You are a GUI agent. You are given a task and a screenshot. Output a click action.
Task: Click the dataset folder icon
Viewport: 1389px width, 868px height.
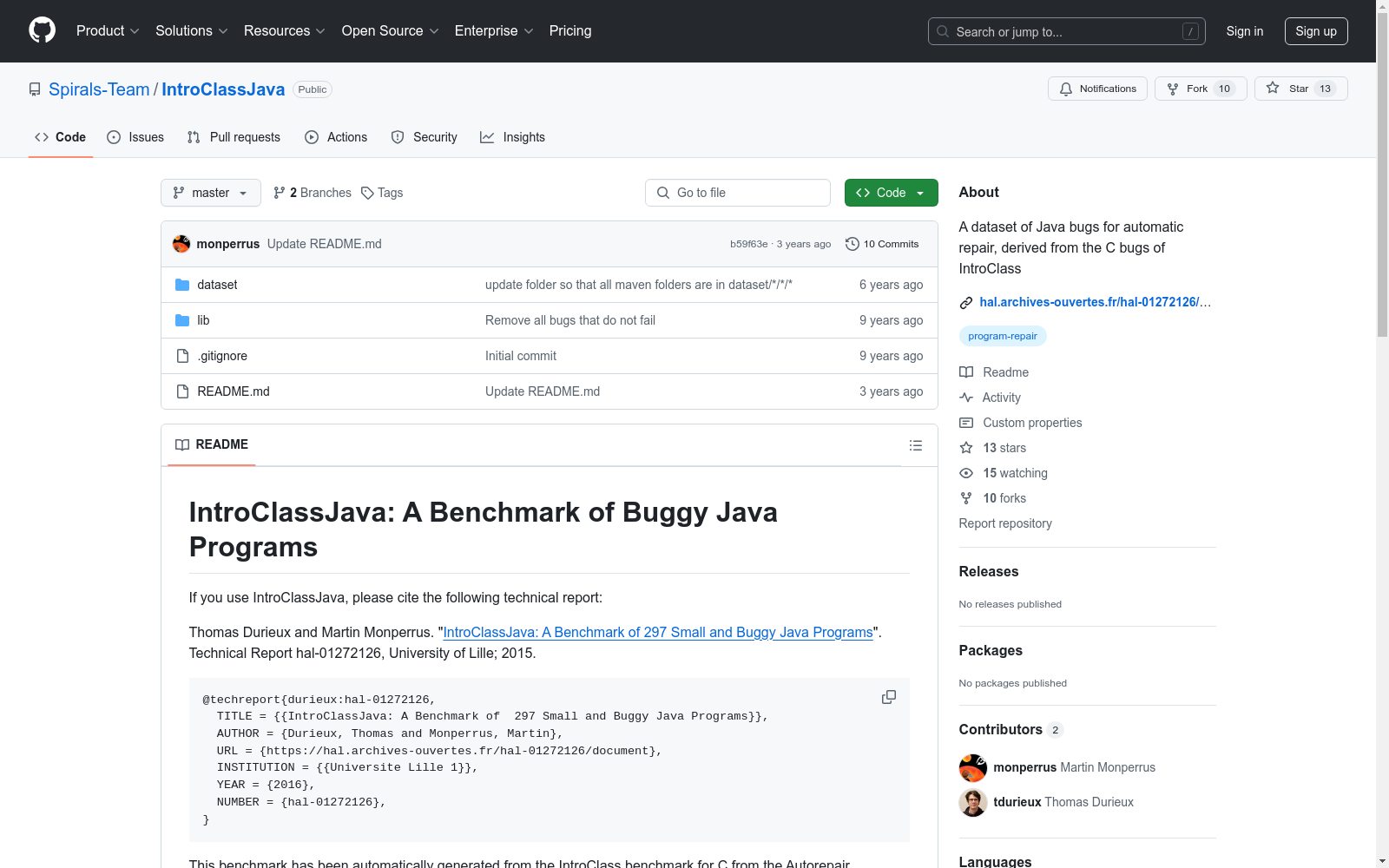tap(182, 285)
